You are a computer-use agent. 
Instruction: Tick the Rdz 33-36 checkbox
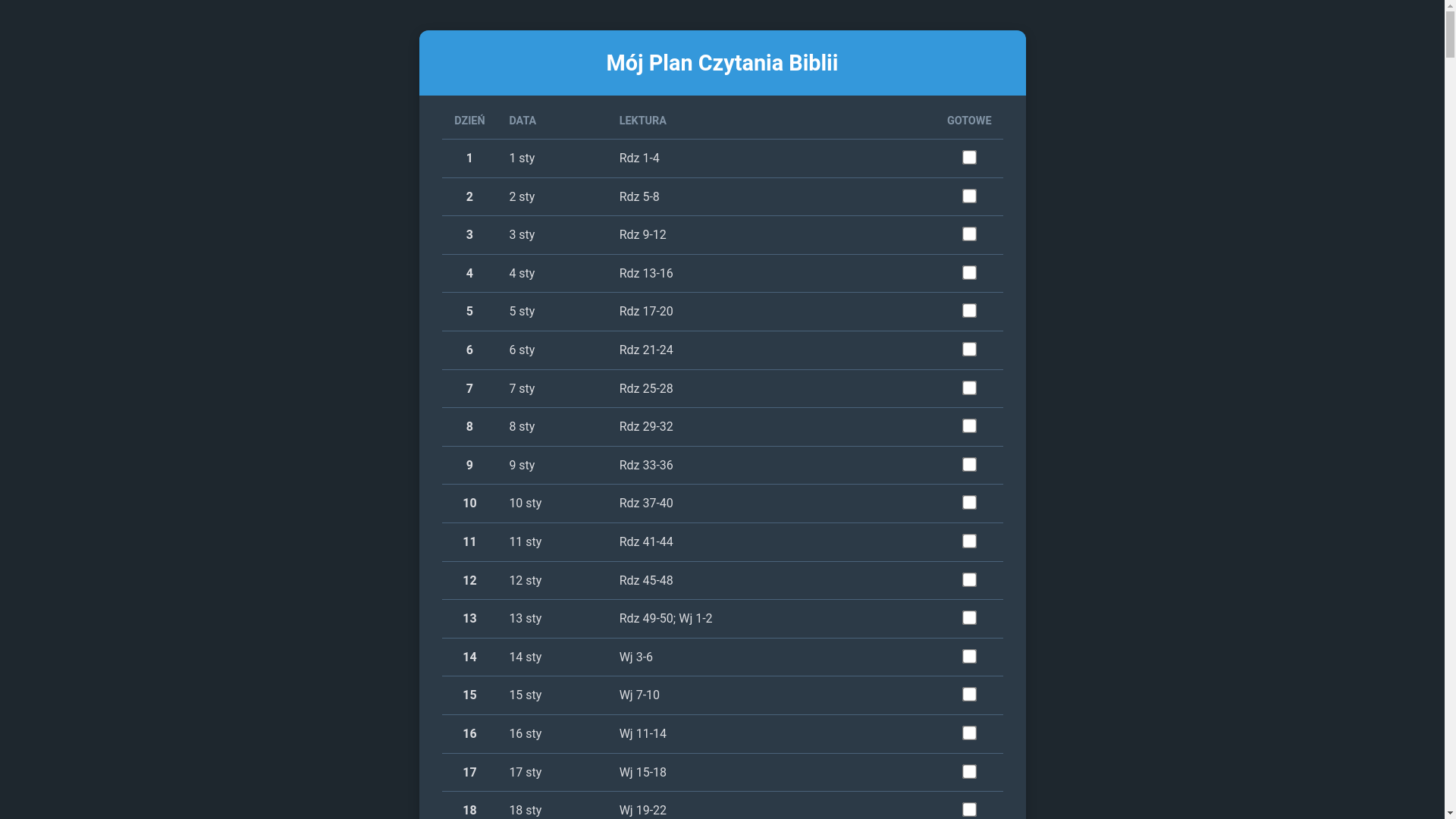969,465
